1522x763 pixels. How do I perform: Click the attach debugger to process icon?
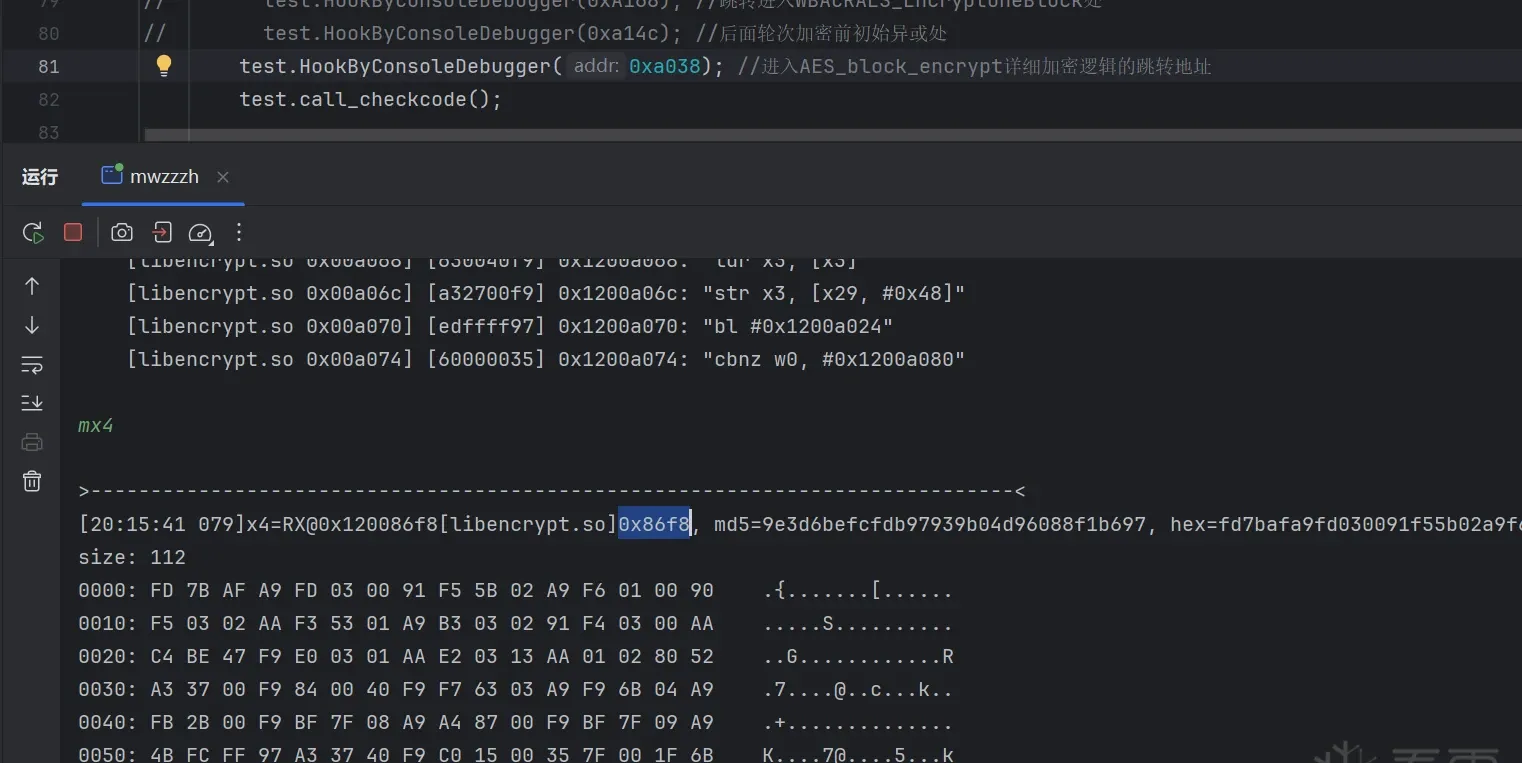point(162,233)
